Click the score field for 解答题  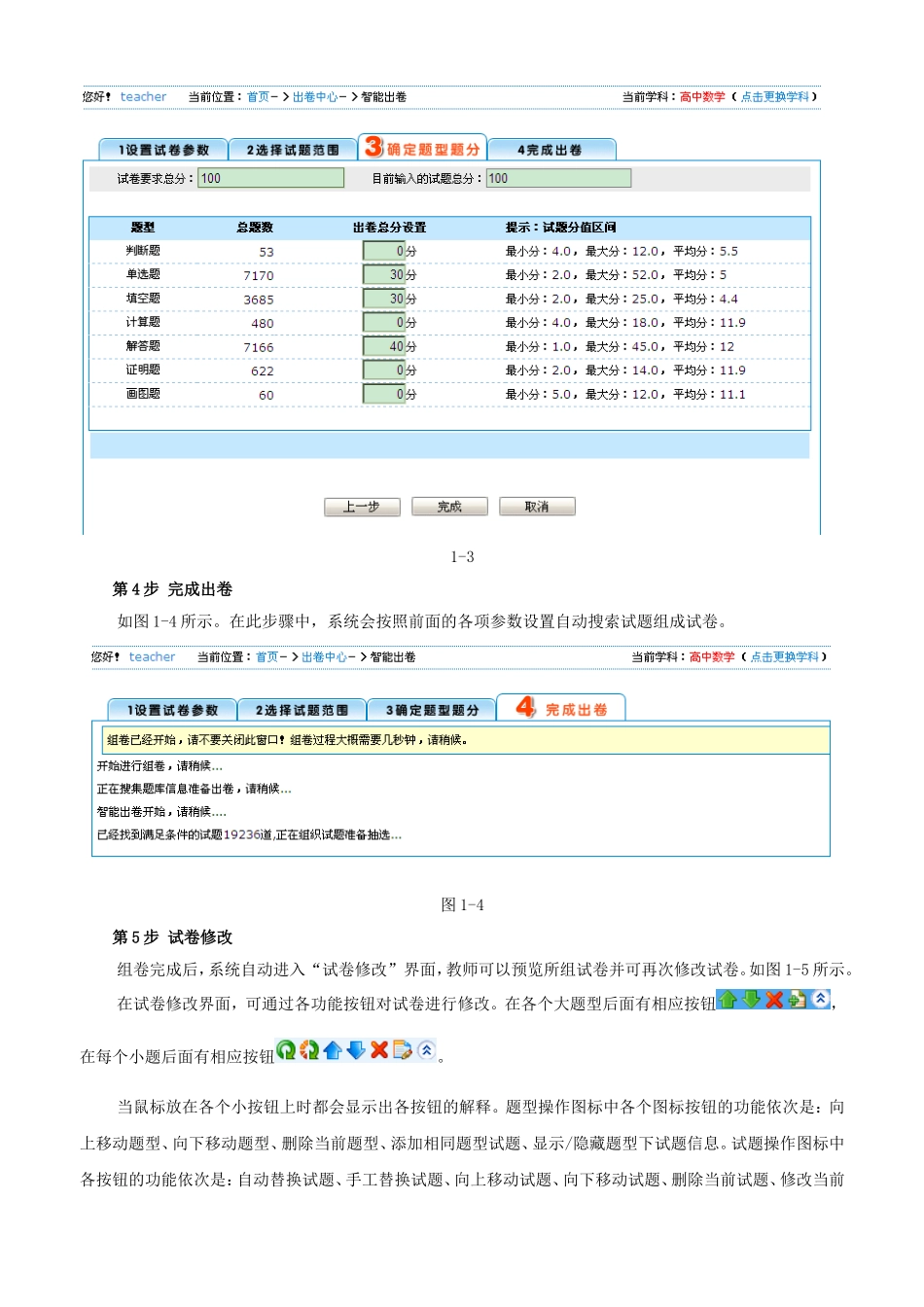click(x=384, y=346)
